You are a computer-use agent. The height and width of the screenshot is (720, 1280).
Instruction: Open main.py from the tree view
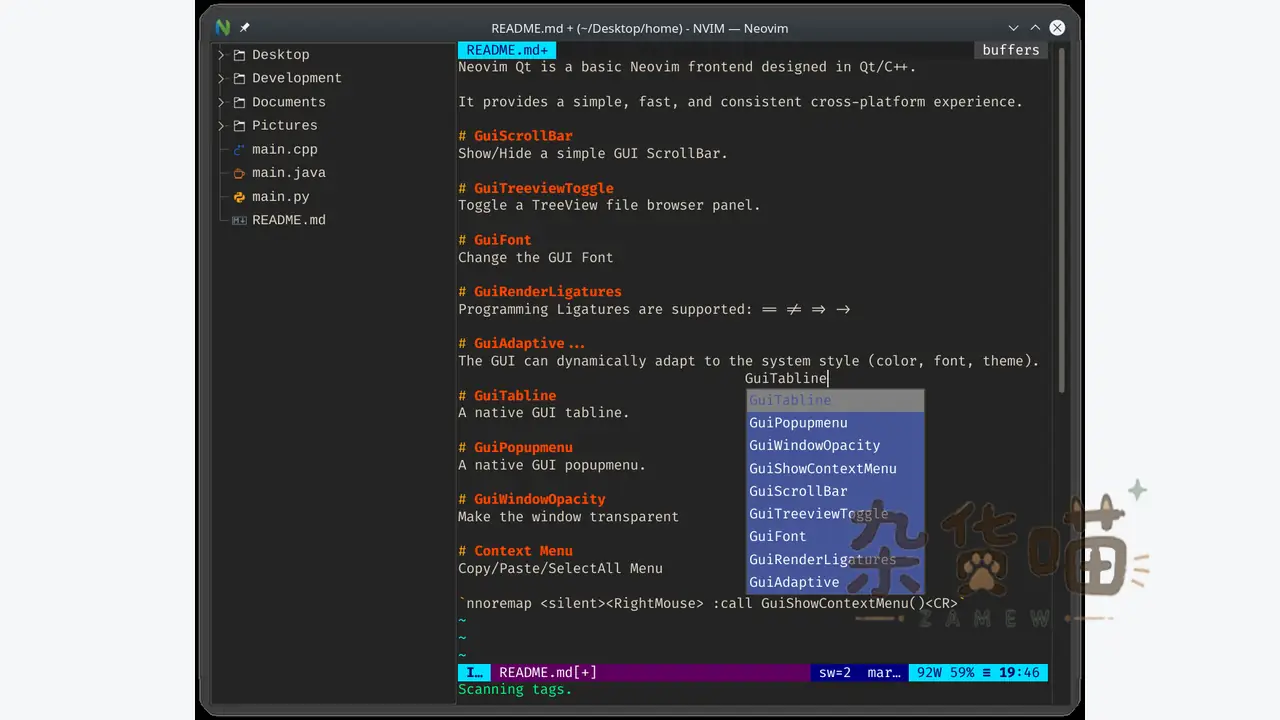click(x=280, y=197)
